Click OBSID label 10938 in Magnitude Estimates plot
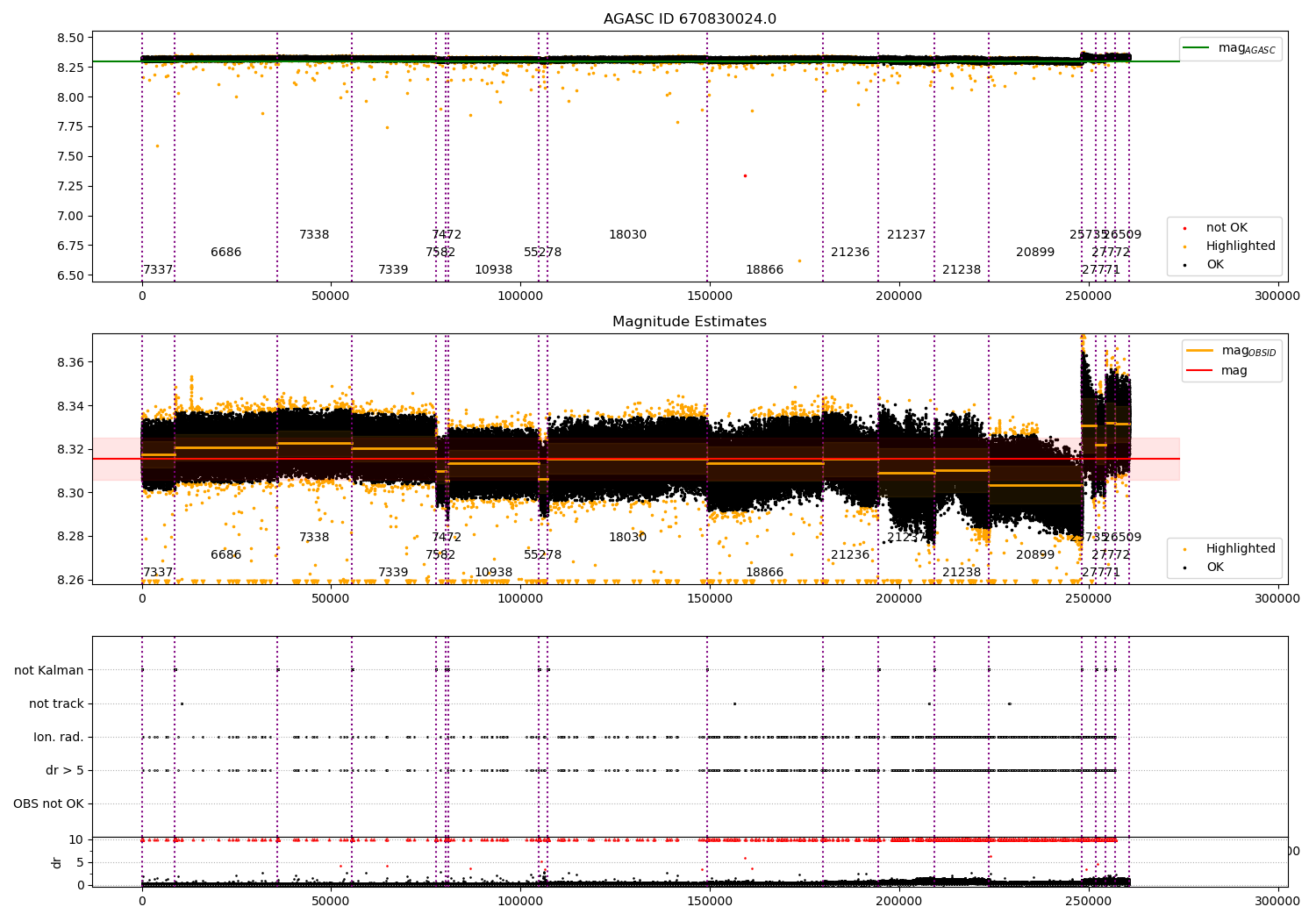This screenshot has width=1316, height=921. point(493,572)
